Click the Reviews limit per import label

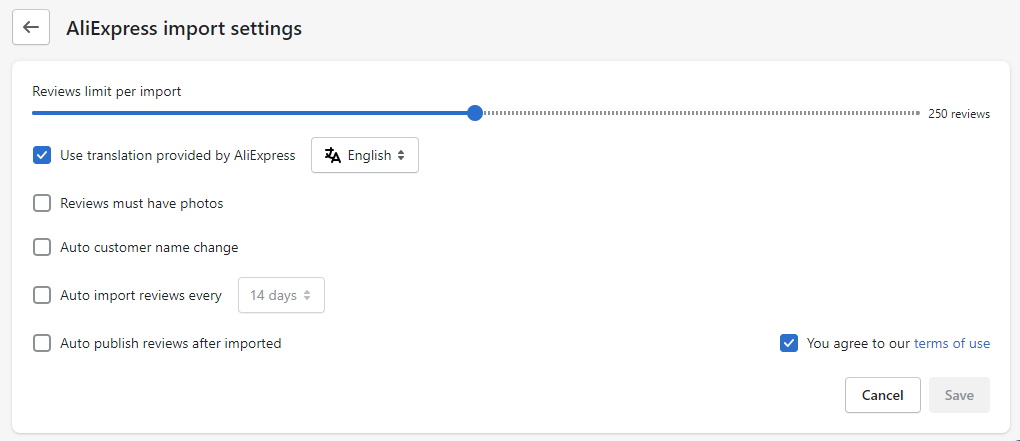click(x=107, y=91)
